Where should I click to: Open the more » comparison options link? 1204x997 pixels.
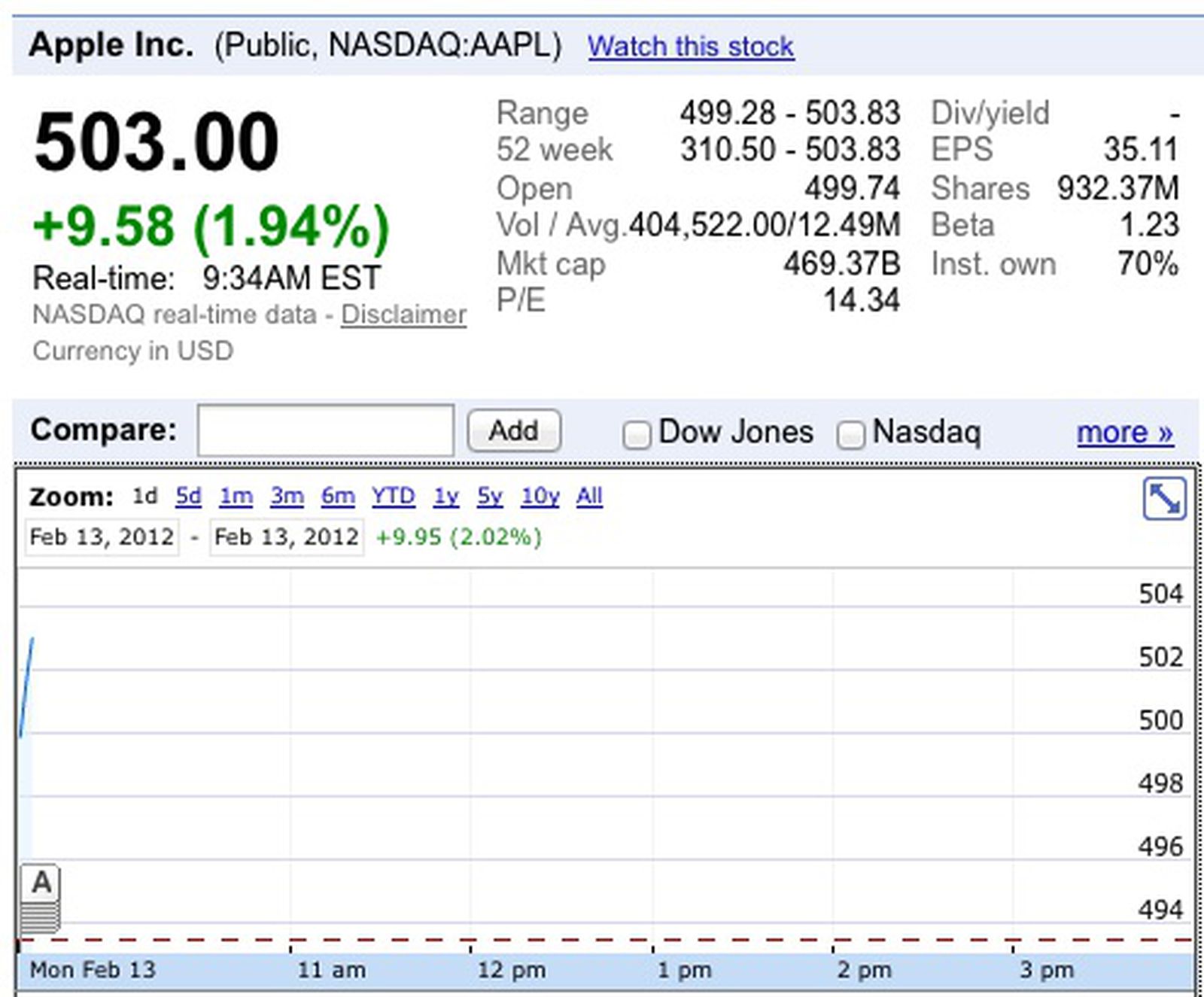(x=1124, y=432)
